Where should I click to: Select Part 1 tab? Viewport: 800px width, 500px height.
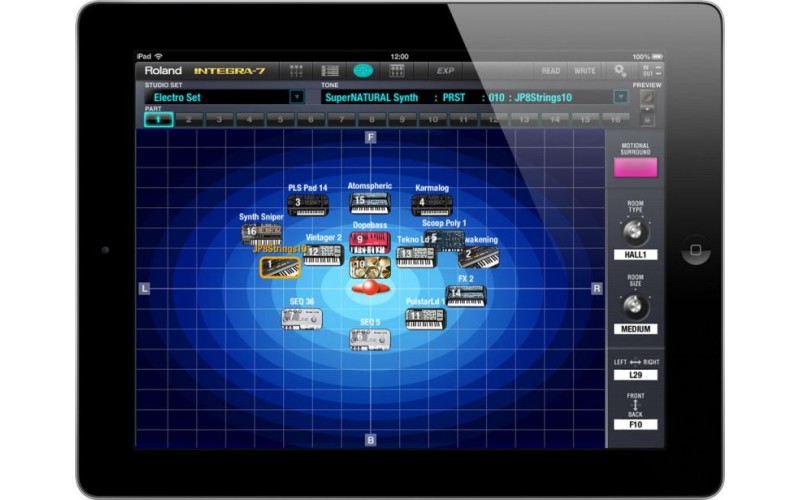pyautogui.click(x=158, y=119)
